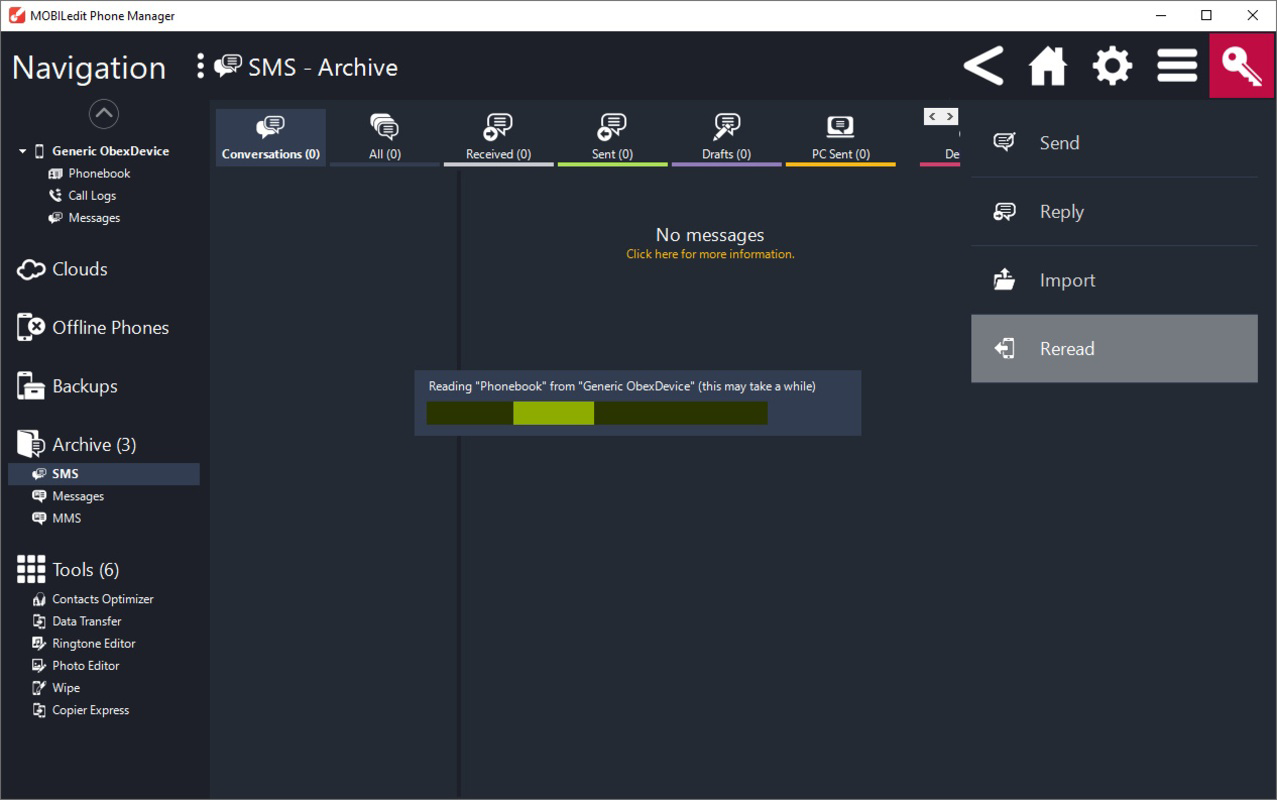The image size is (1277, 800).
Task: Switch to Received (0) tab
Action: coord(498,137)
